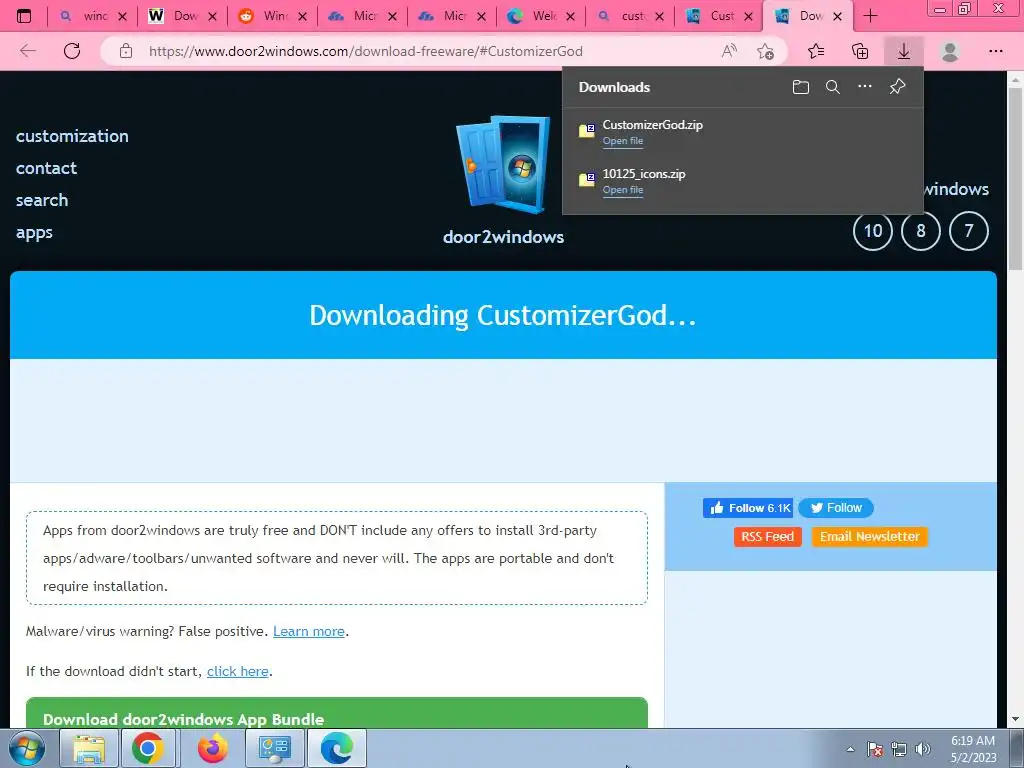This screenshot has width=1024, height=768.
Task: Click the Edge taskbar icon
Action: (337, 748)
